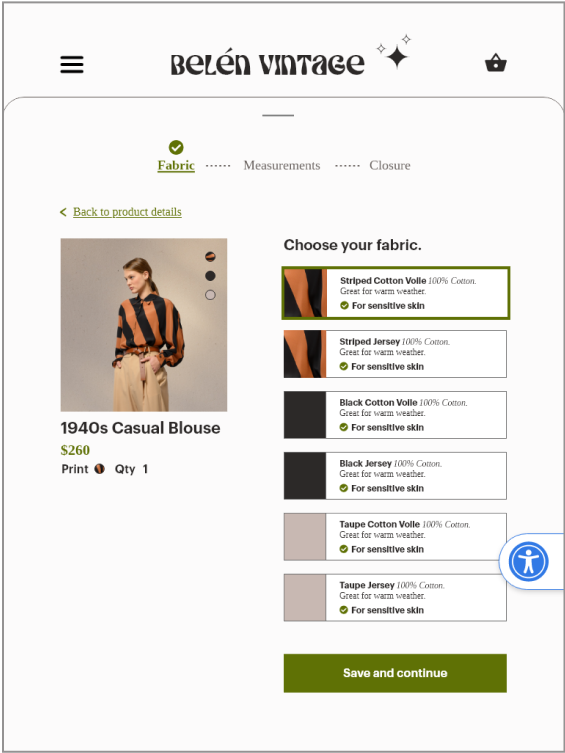Open the accessibility options widget

tap(529, 561)
